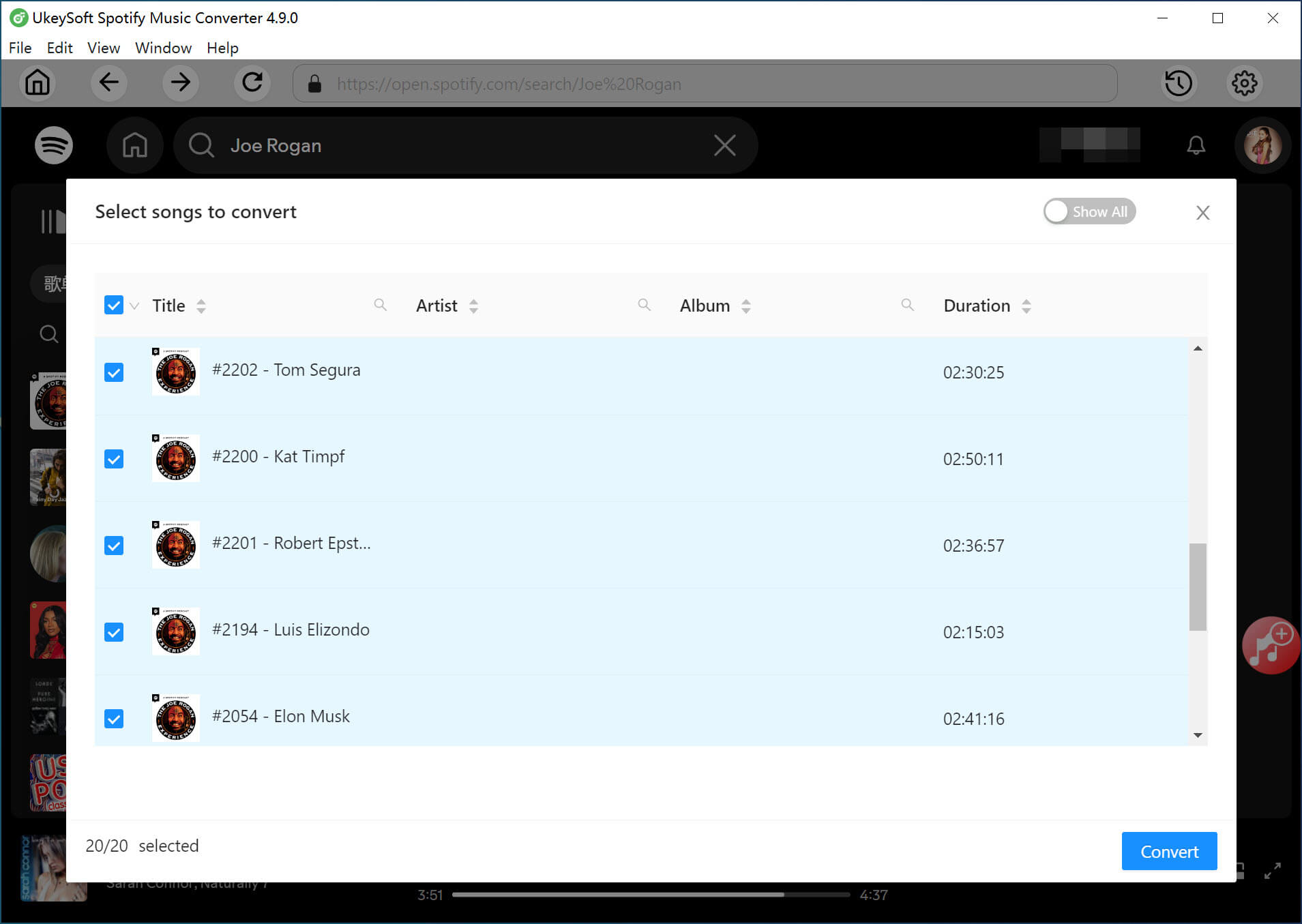The image size is (1302, 924).
Task: Open Spotify notifications bell
Action: pos(1196,145)
